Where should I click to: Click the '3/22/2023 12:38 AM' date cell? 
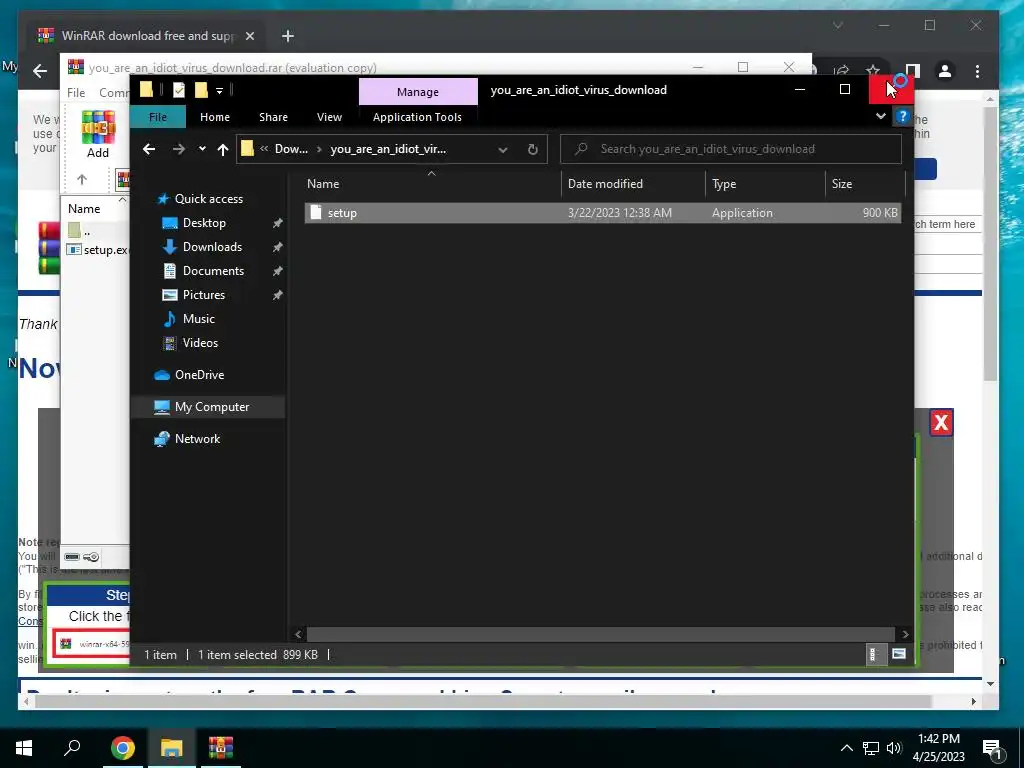[620, 213]
